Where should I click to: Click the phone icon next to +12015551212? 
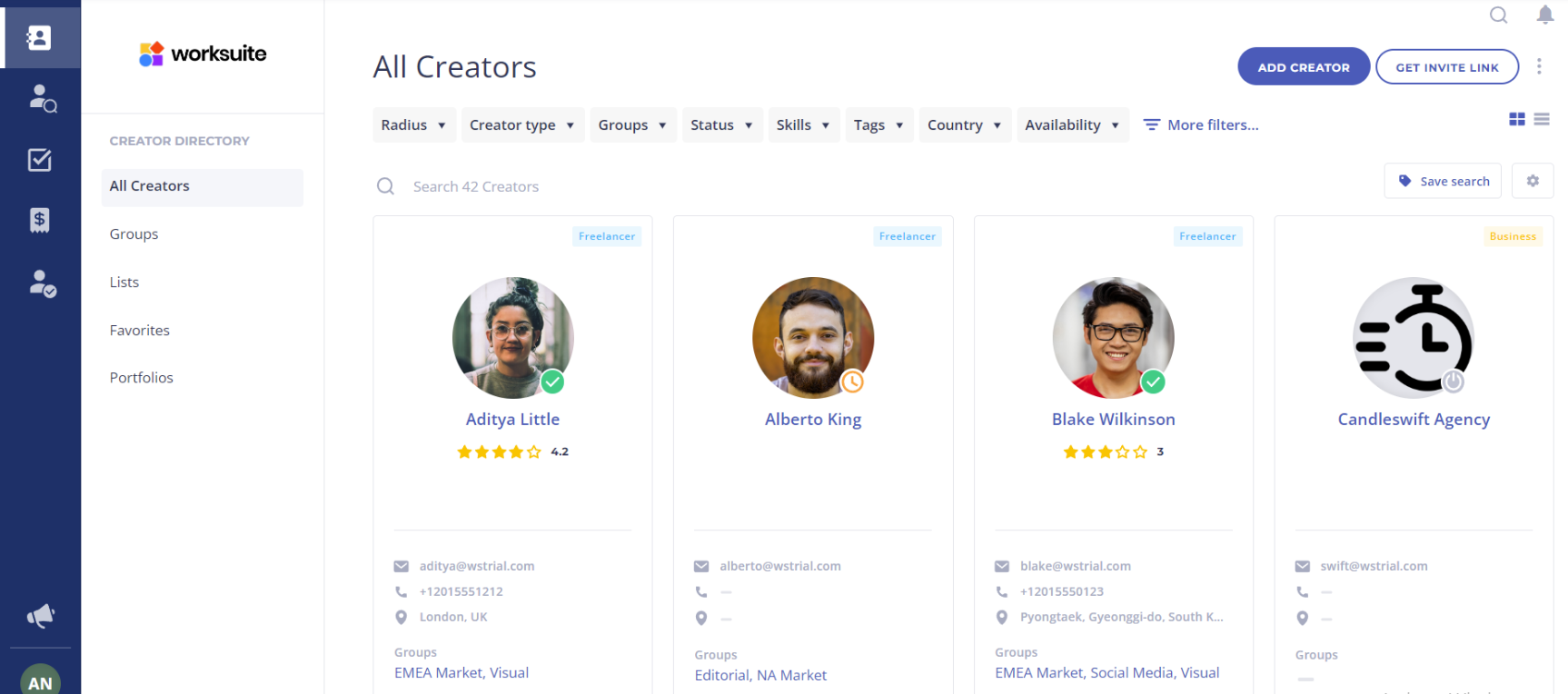pyautogui.click(x=401, y=591)
